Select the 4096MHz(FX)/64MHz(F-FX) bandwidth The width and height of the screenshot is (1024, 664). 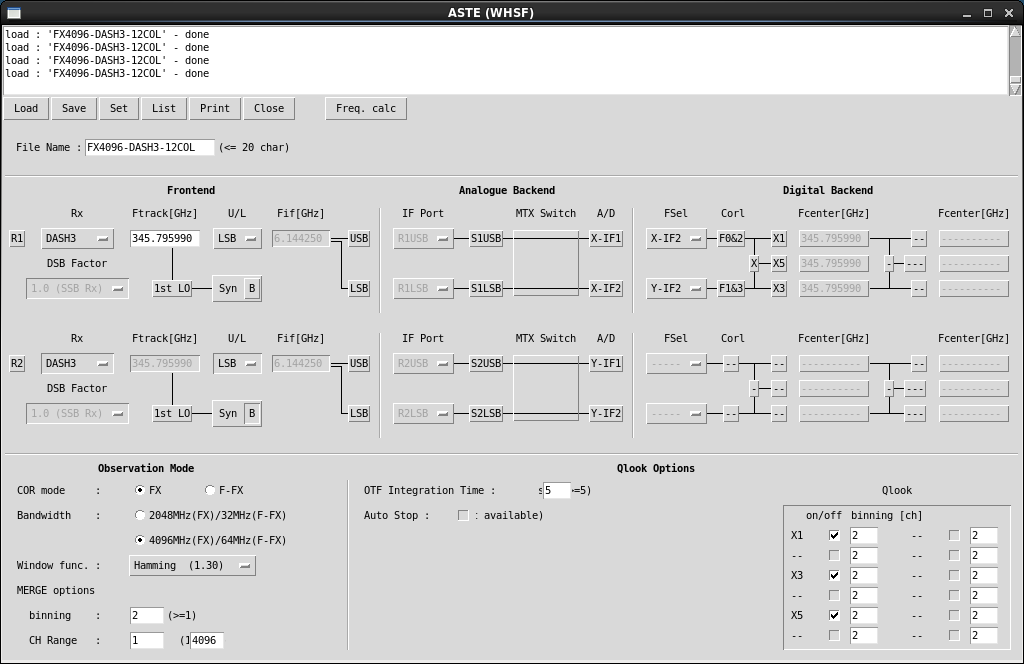pyautogui.click(x=140, y=540)
